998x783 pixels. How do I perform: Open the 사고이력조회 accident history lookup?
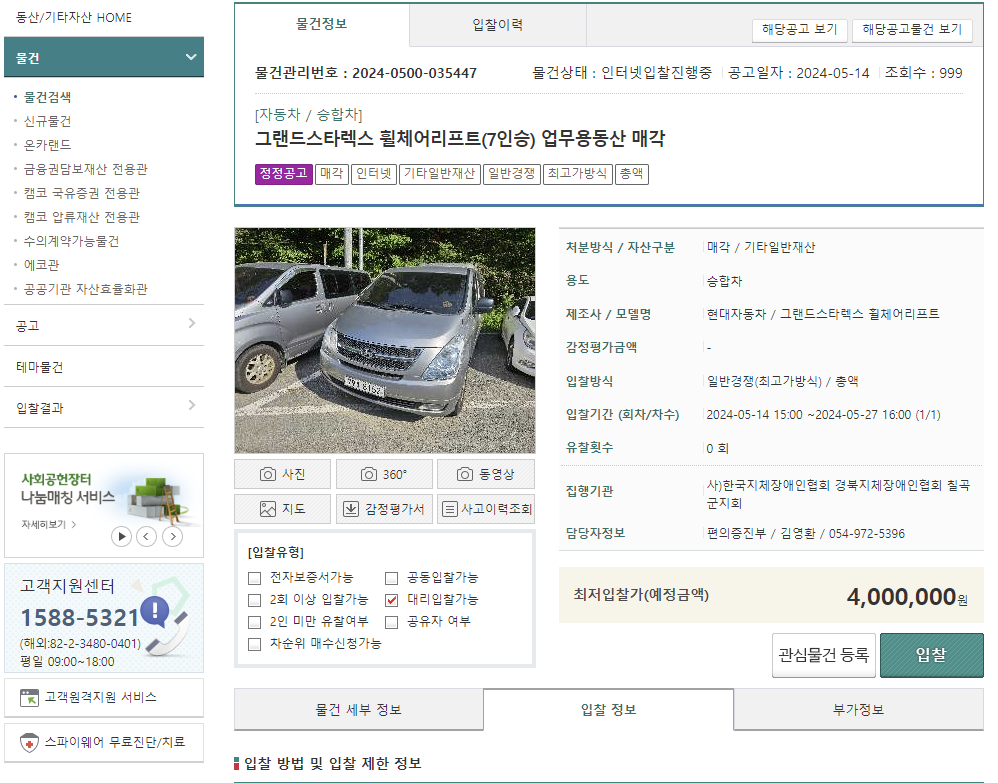click(487, 508)
